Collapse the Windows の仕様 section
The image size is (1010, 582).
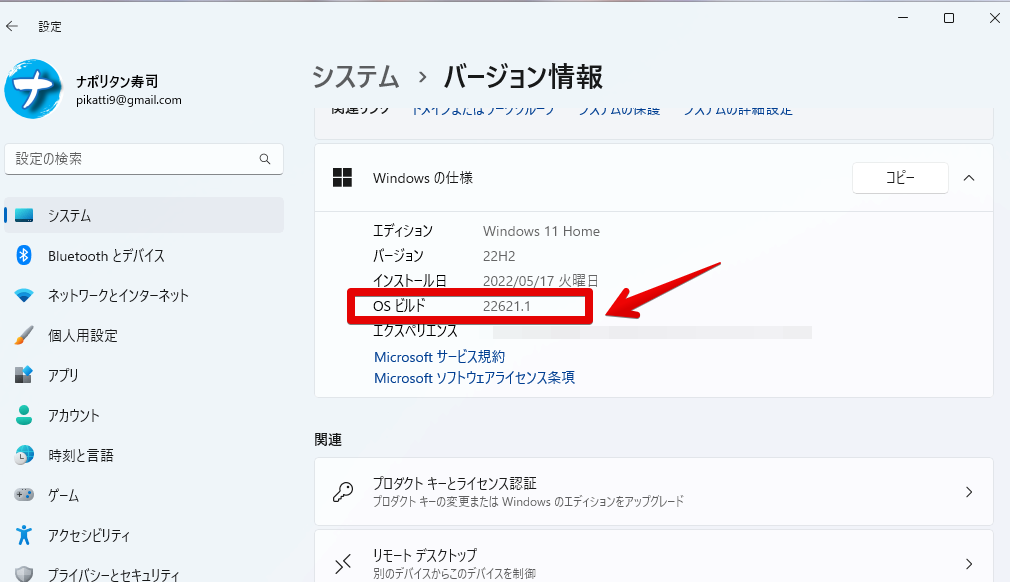(969, 178)
